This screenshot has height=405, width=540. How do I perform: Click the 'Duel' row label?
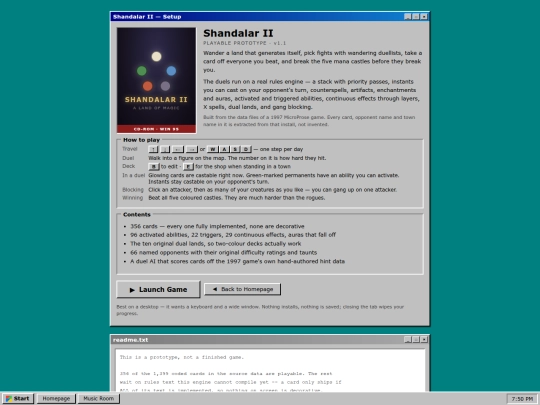(x=128, y=158)
